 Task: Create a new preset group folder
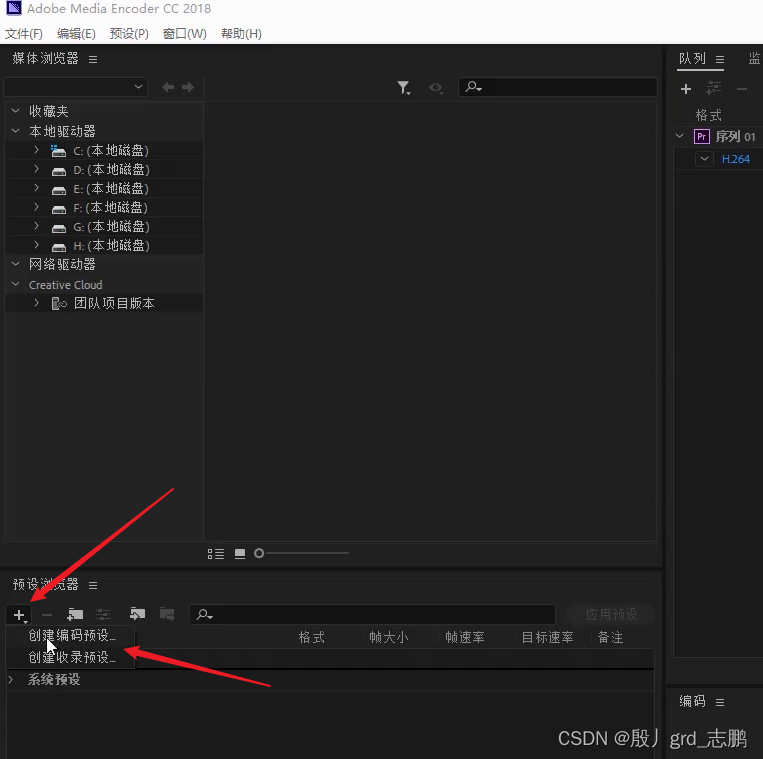coord(75,615)
